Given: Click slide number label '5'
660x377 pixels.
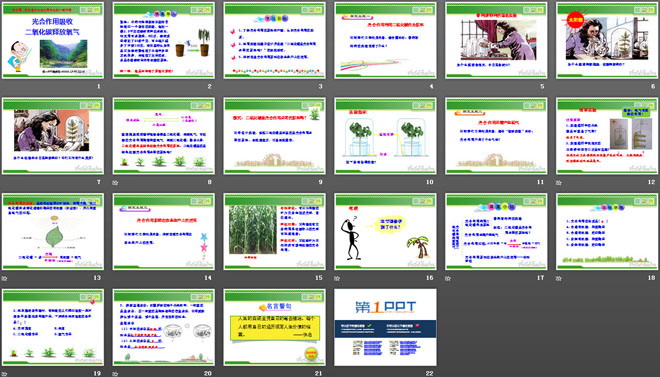Looking at the screenshot, I should 542,86.
